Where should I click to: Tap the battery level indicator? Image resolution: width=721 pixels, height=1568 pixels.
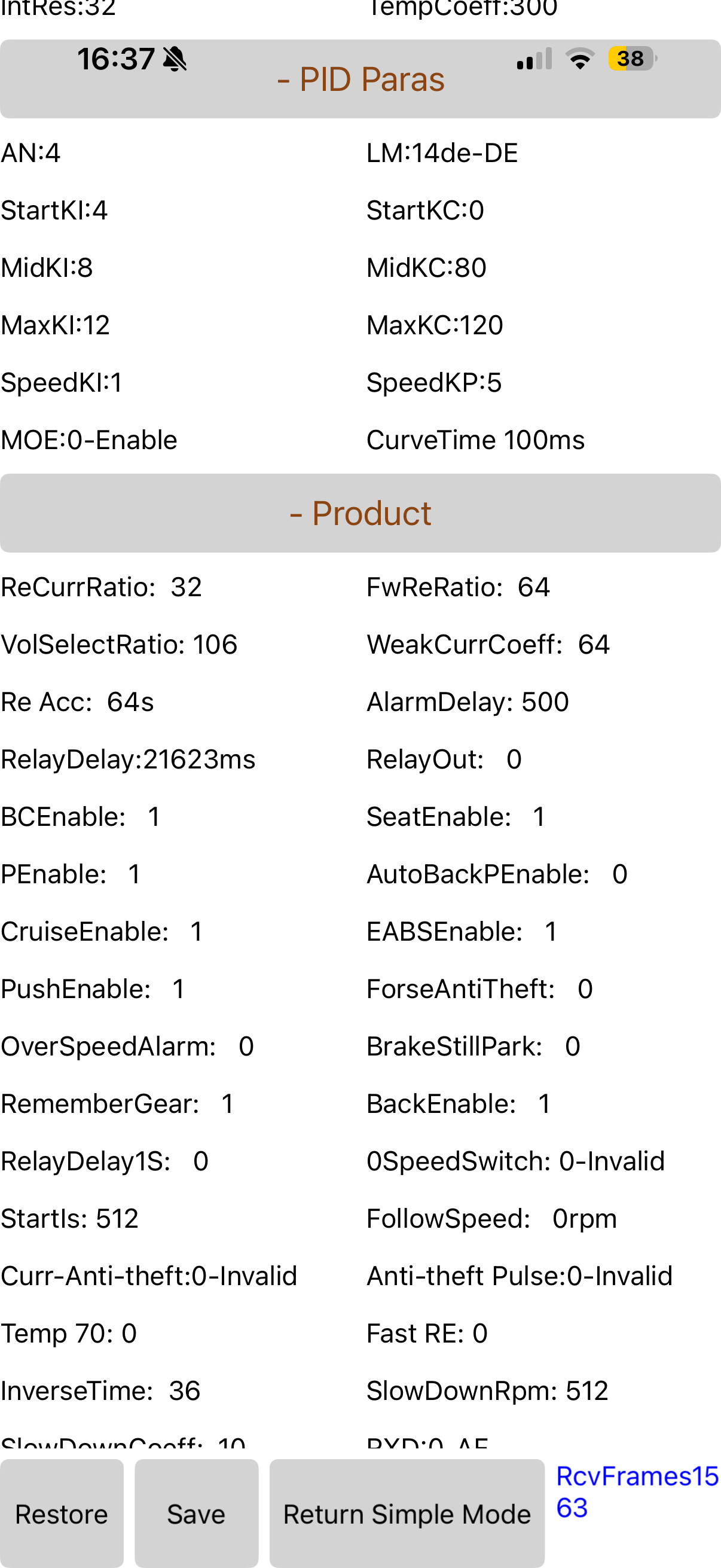tap(633, 59)
